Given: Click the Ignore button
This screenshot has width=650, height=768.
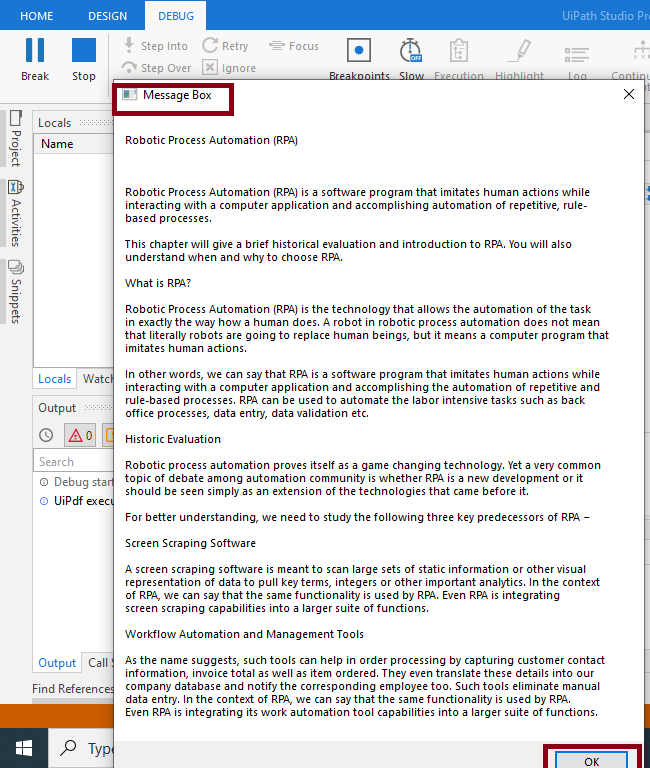Looking at the screenshot, I should [x=229, y=68].
